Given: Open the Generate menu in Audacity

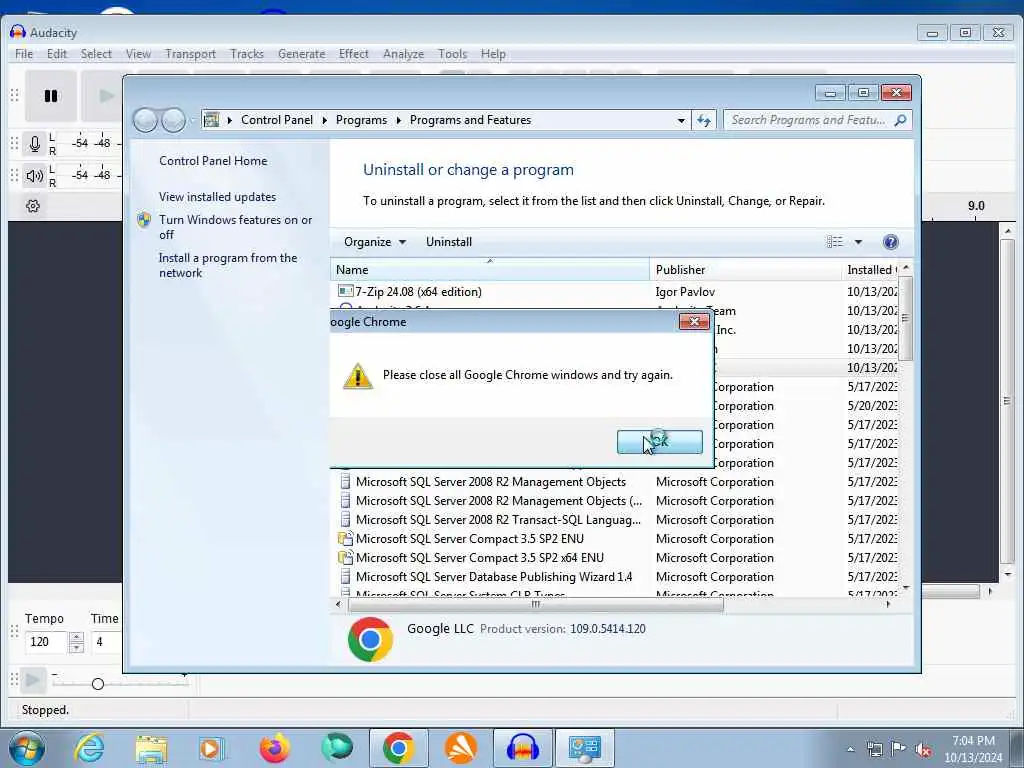Looking at the screenshot, I should click(301, 54).
